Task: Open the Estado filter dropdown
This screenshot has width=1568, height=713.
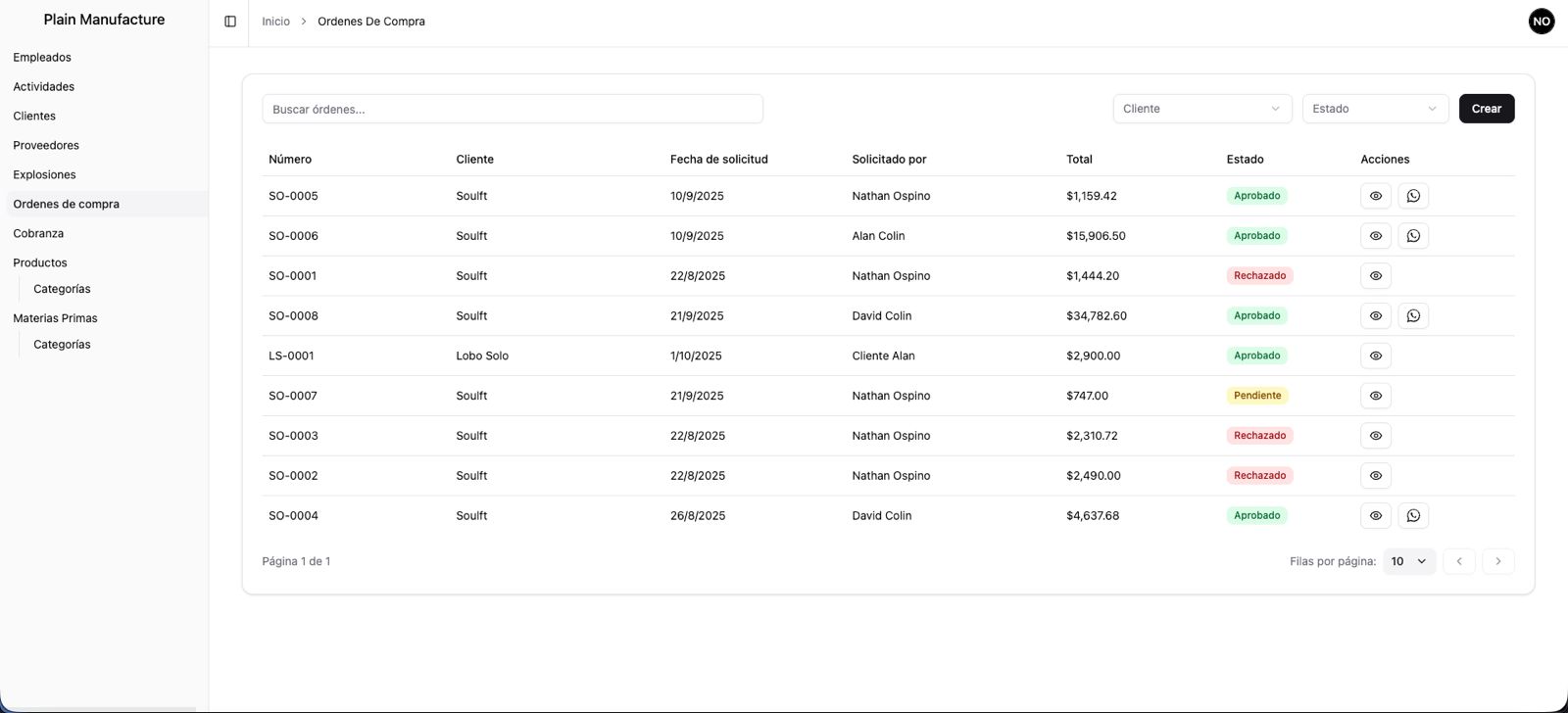Action: (x=1374, y=108)
